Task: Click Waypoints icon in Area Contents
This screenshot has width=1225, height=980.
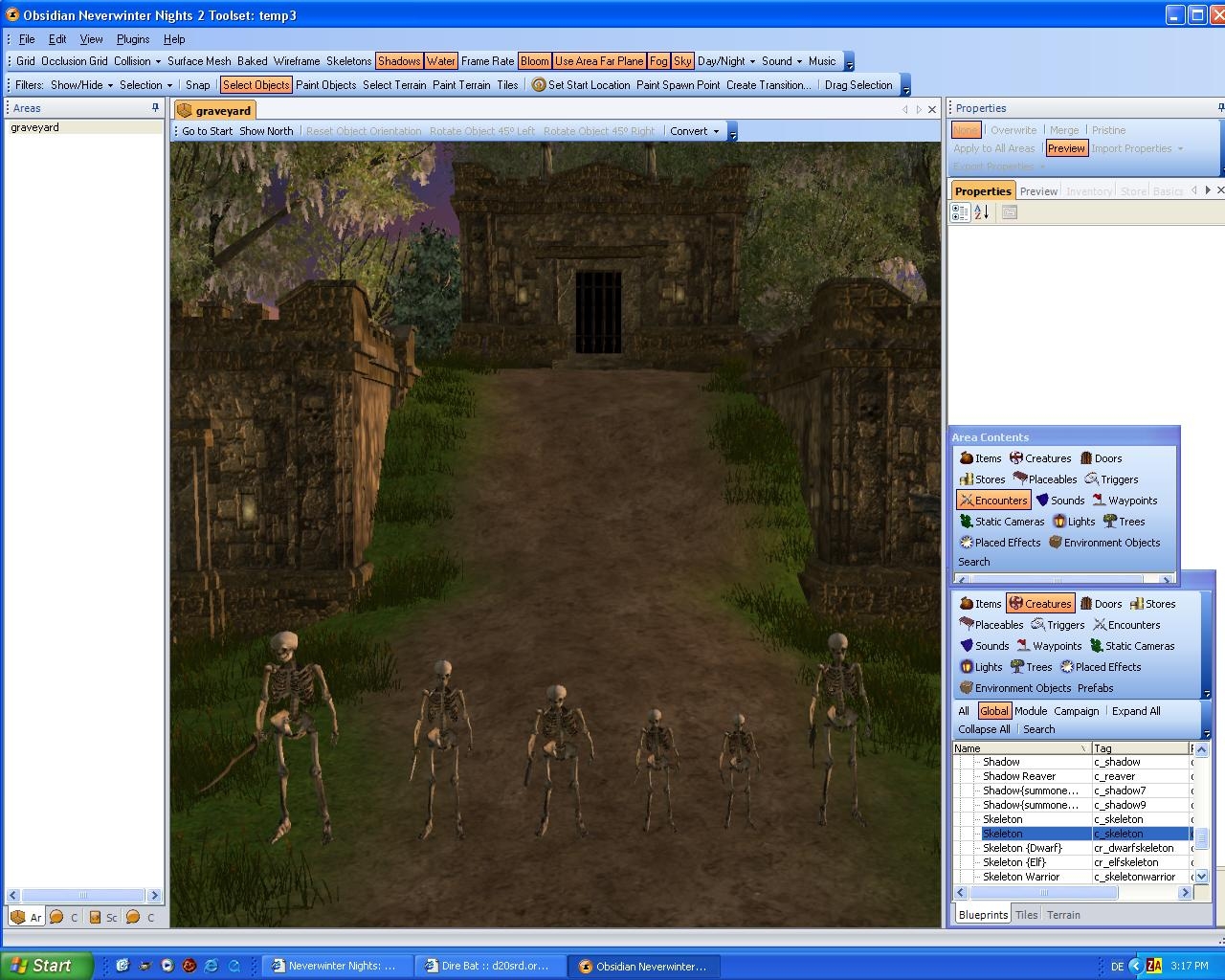Action: point(1100,501)
